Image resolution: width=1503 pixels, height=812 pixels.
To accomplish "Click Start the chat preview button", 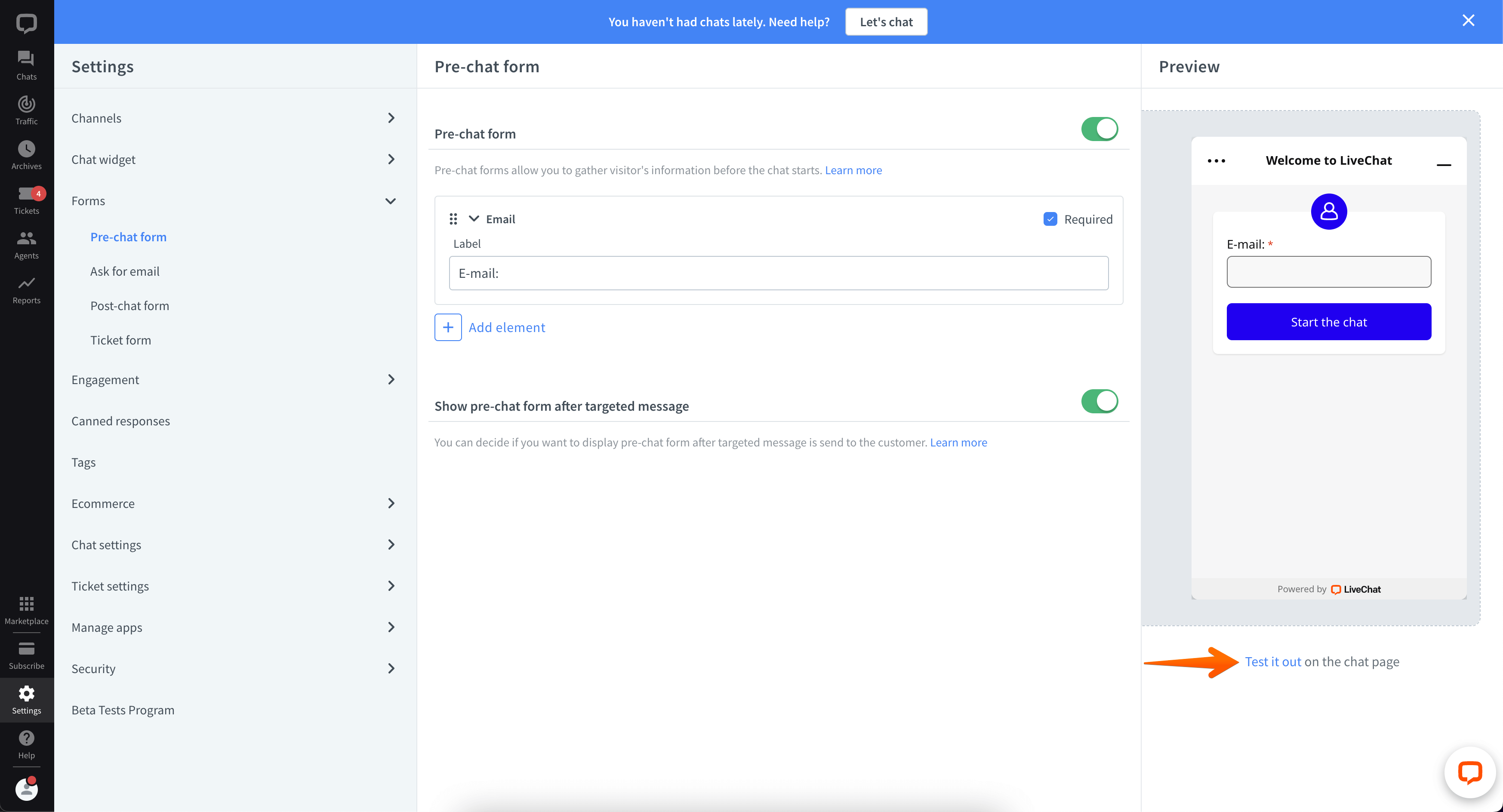I will click(x=1328, y=321).
